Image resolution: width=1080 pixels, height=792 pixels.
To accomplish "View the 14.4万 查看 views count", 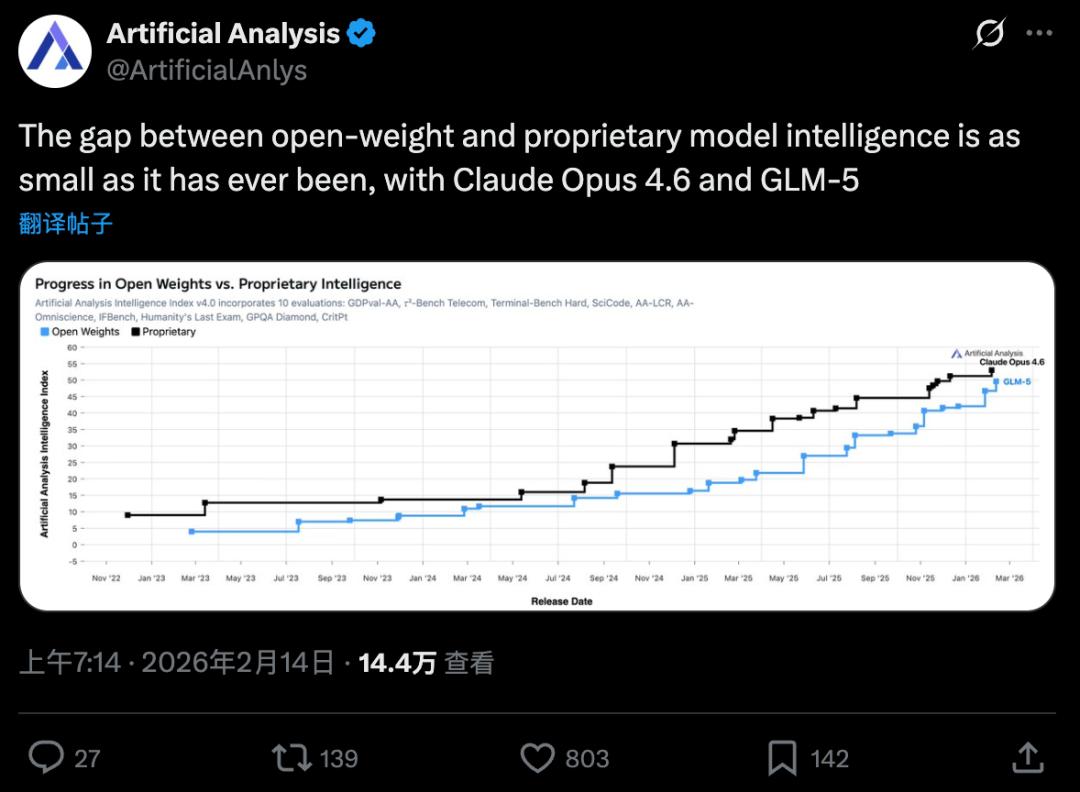I will pyautogui.click(x=426, y=662).
